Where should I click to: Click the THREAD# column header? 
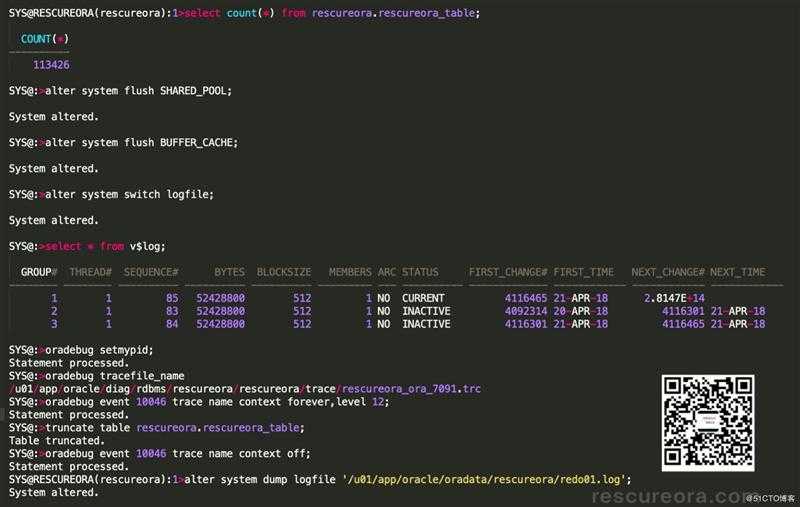click(x=90, y=272)
